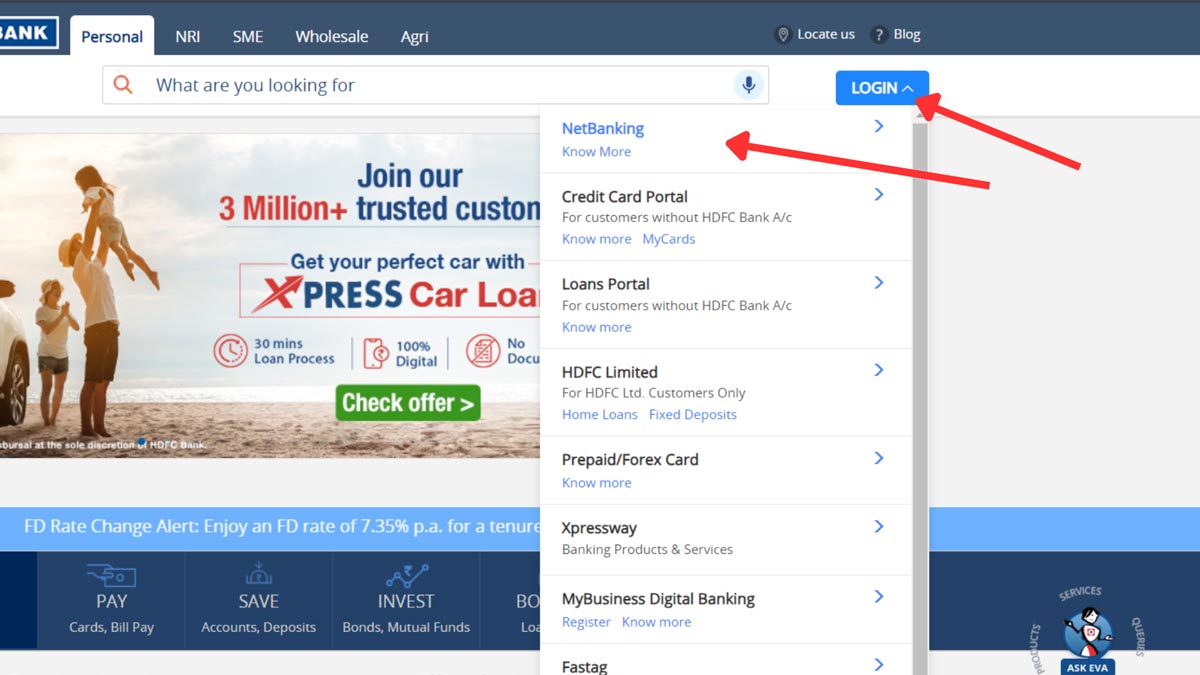The width and height of the screenshot is (1200, 675).
Task: Select the PAY cards icon
Action: (111, 577)
